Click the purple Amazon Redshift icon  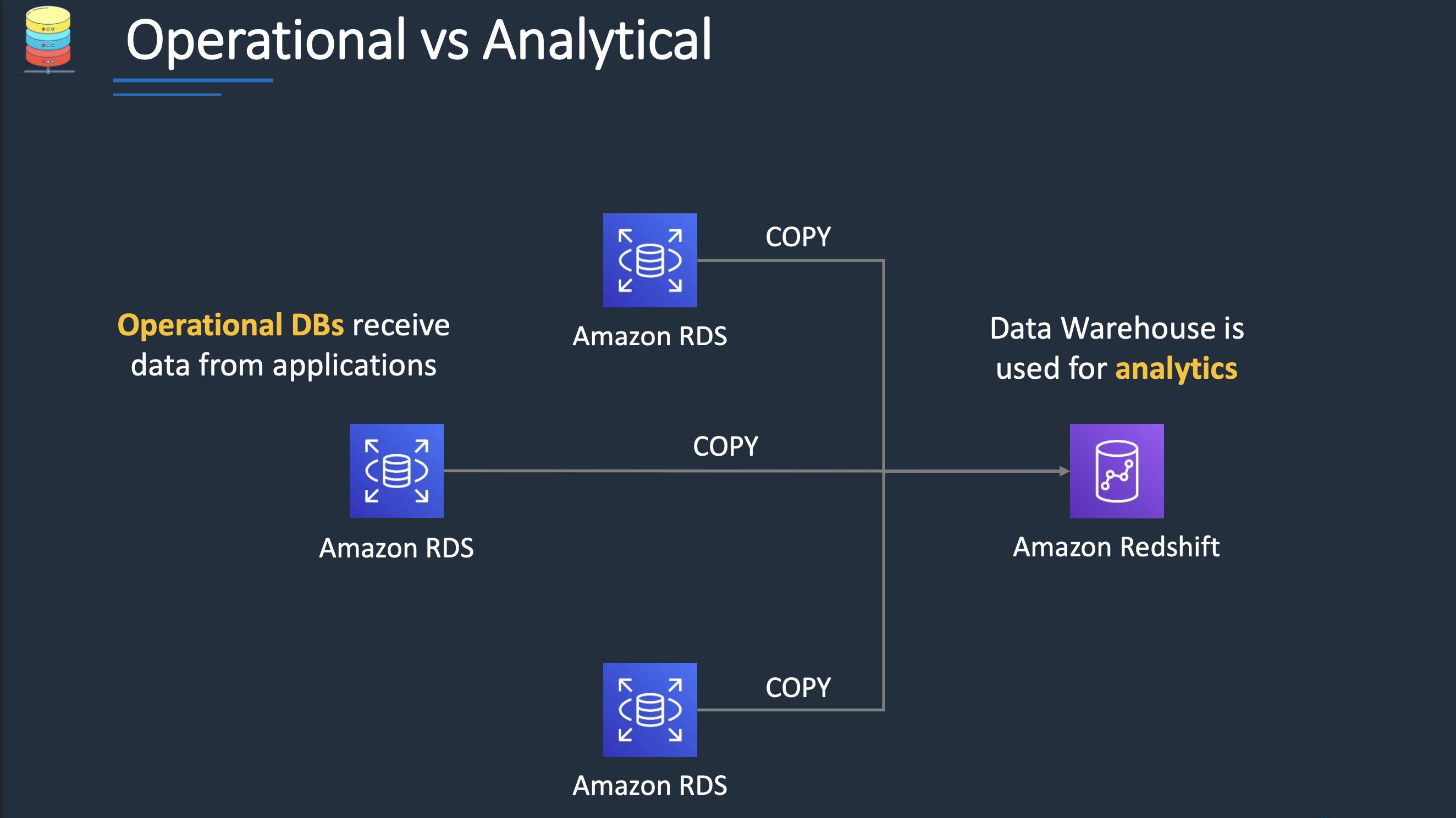coord(1117,471)
